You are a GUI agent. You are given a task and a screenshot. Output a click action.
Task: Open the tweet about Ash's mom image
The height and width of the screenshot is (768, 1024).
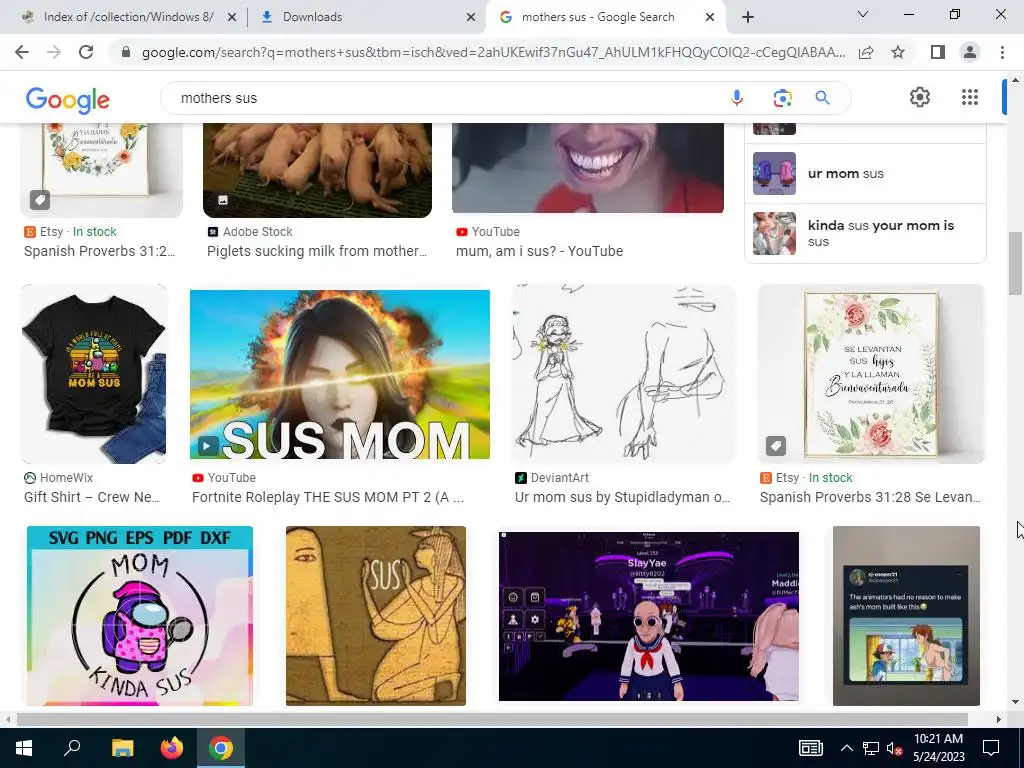(x=906, y=616)
